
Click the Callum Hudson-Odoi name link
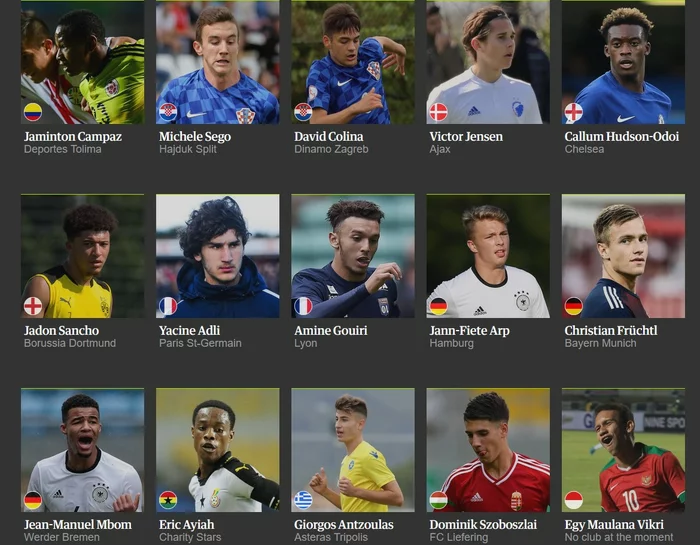point(621,137)
